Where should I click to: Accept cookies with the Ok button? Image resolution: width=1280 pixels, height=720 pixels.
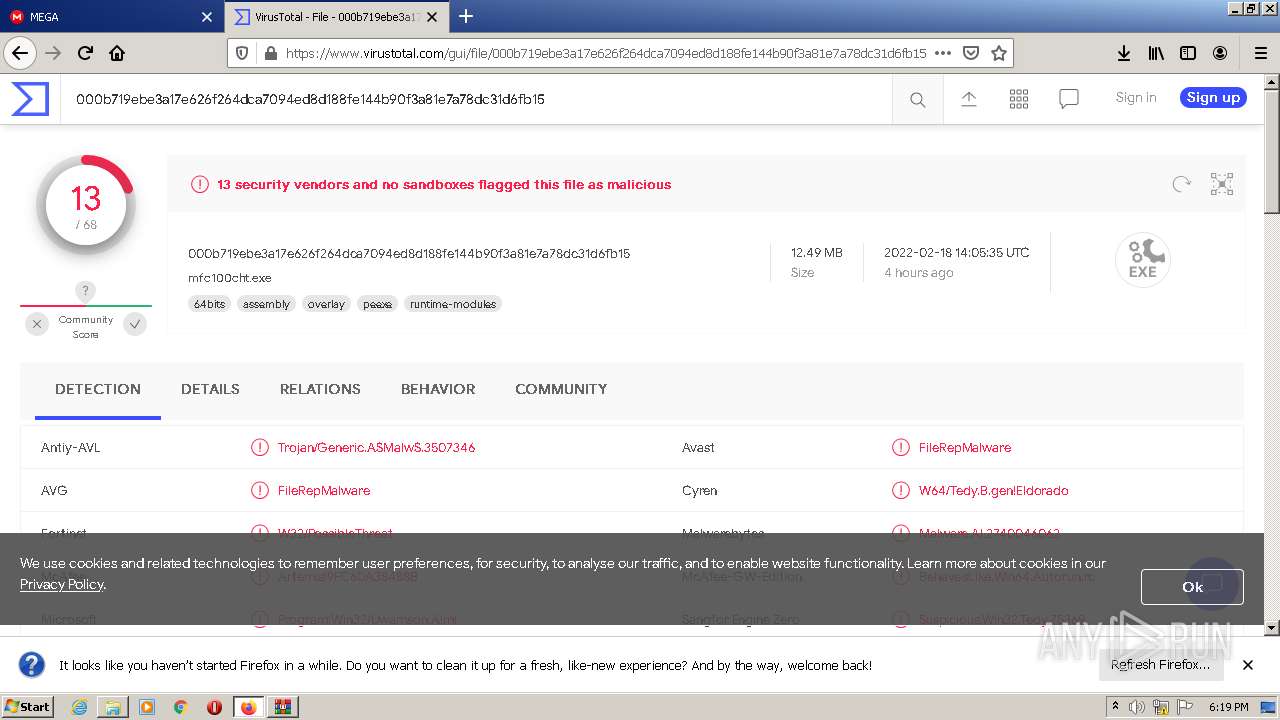tap(1192, 587)
